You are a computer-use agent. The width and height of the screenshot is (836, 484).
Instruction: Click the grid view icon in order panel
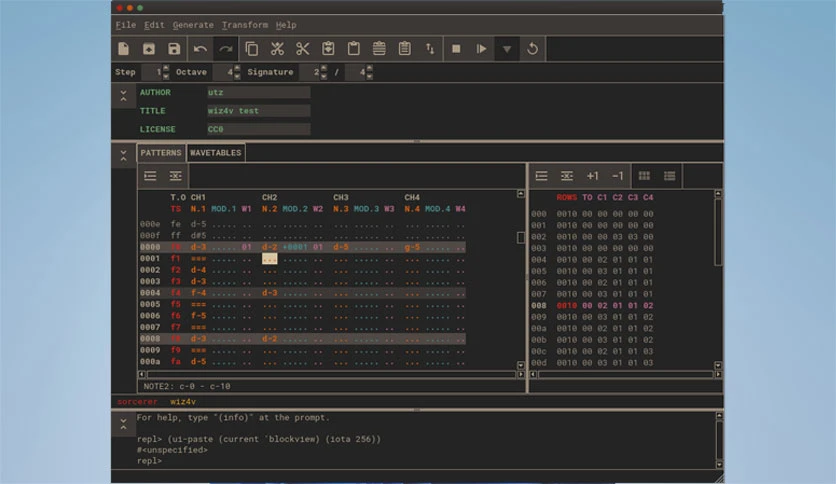point(644,176)
